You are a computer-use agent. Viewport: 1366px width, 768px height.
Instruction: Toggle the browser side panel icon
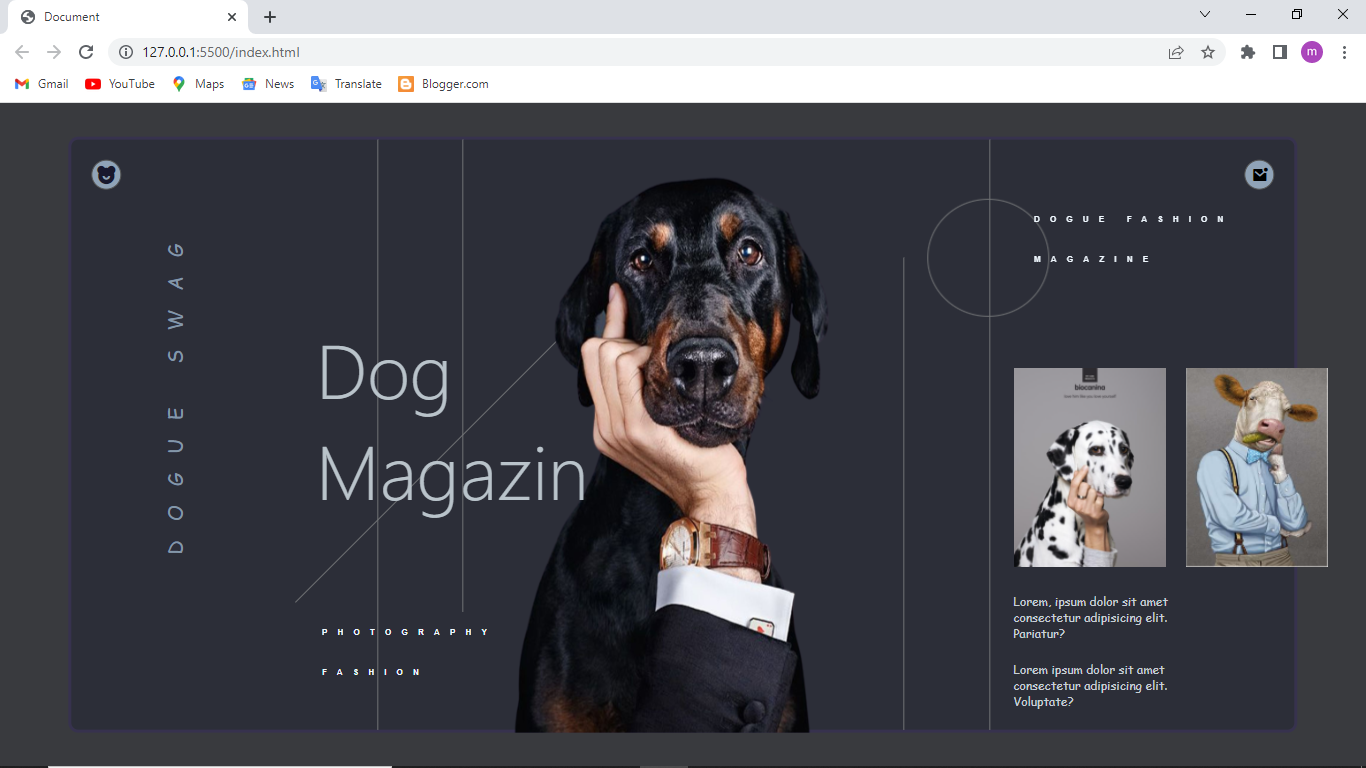pyautogui.click(x=1280, y=52)
